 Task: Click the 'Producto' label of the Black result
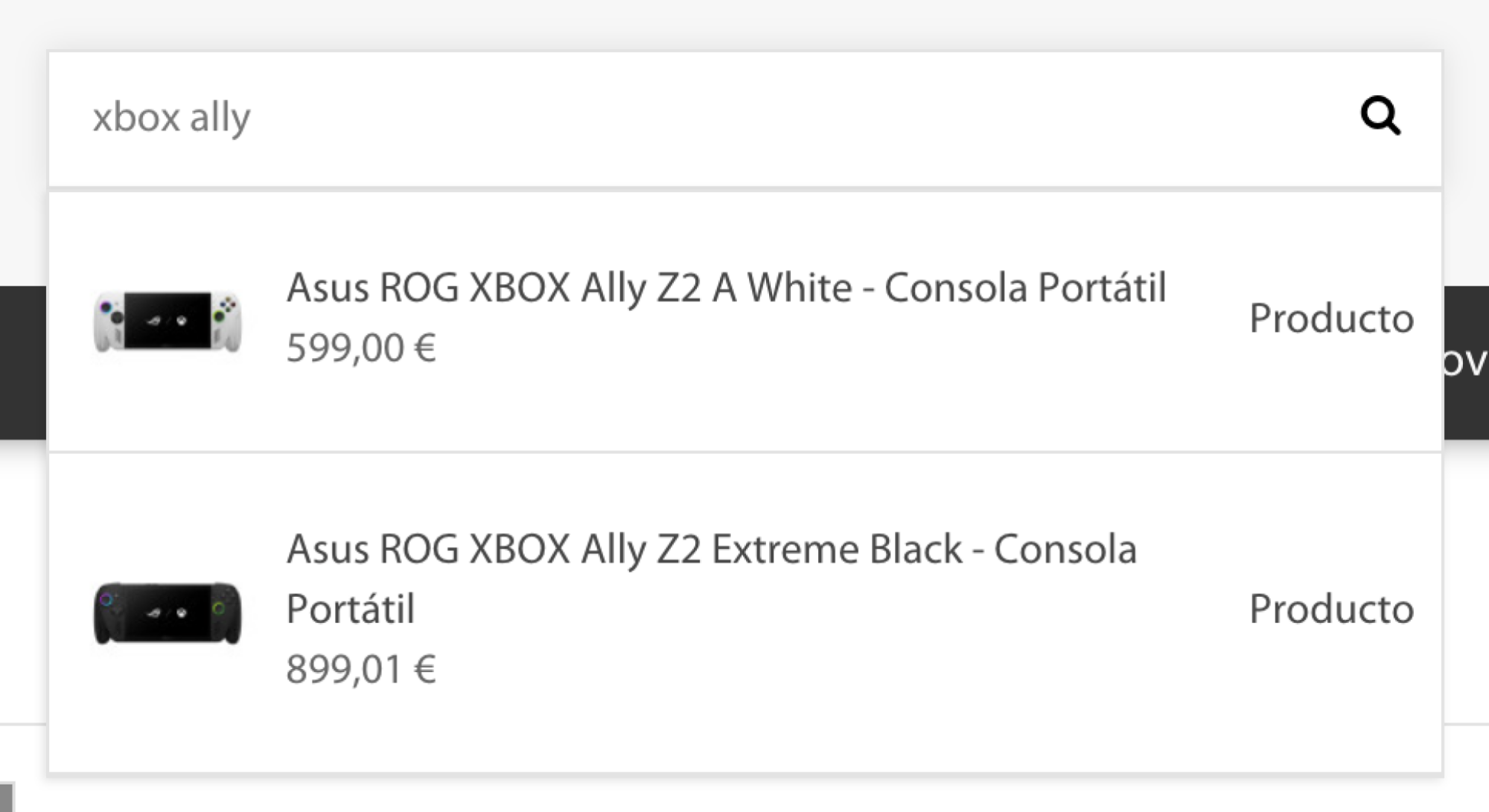[x=1331, y=609]
